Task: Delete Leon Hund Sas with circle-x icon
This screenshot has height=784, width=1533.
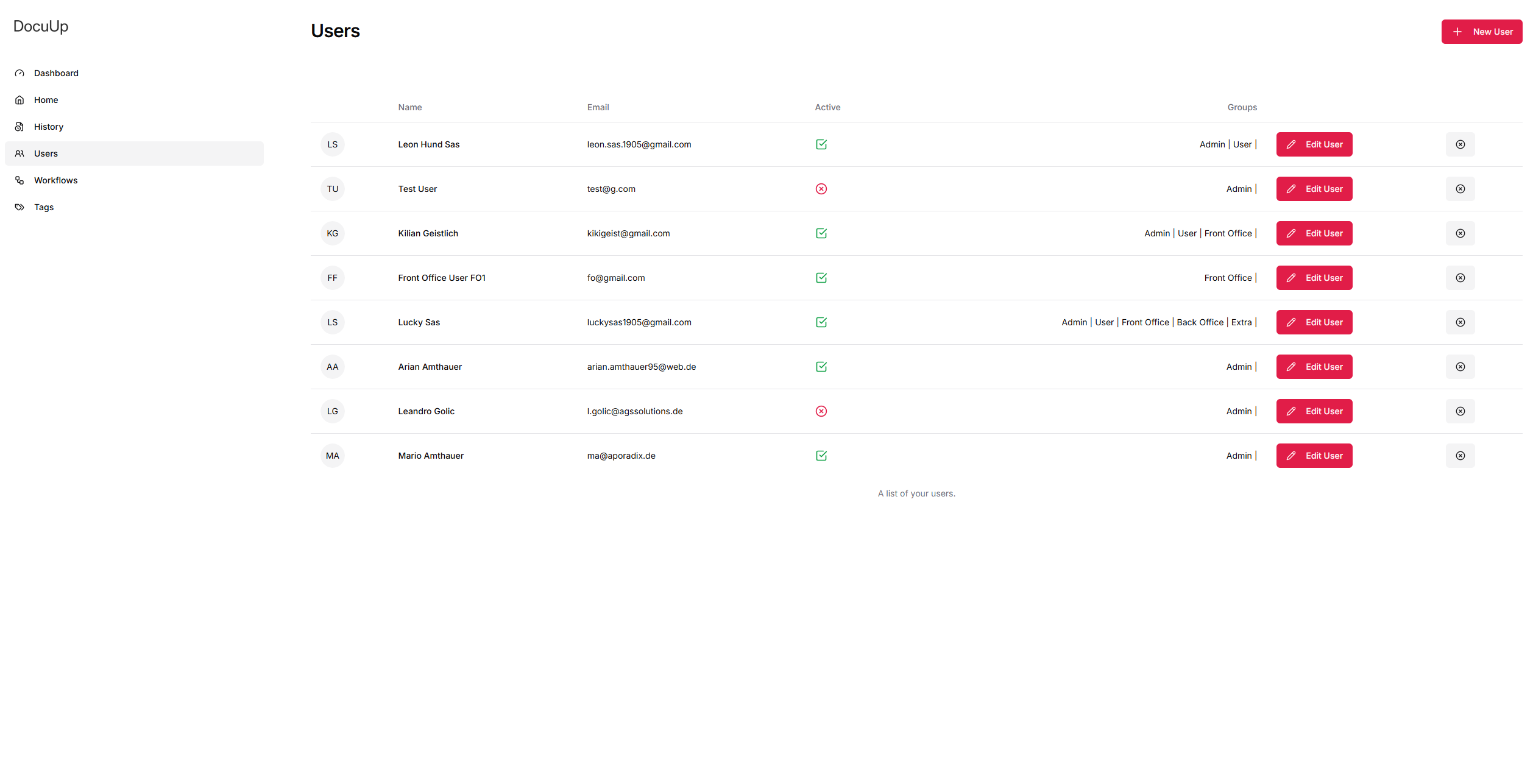Action: (1460, 144)
